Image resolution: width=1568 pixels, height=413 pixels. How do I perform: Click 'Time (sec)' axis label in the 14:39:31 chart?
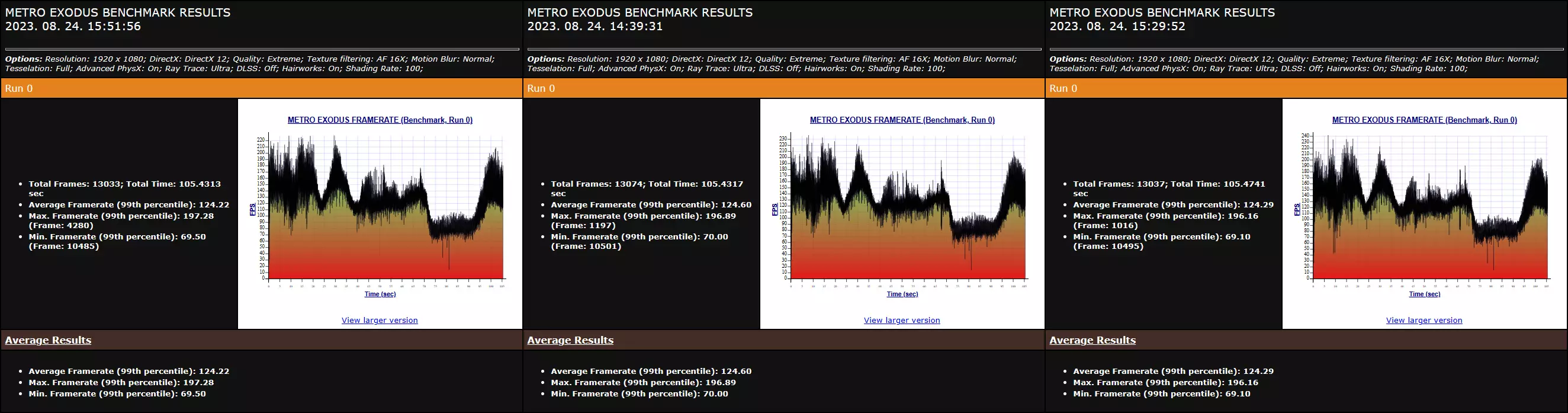[902, 294]
